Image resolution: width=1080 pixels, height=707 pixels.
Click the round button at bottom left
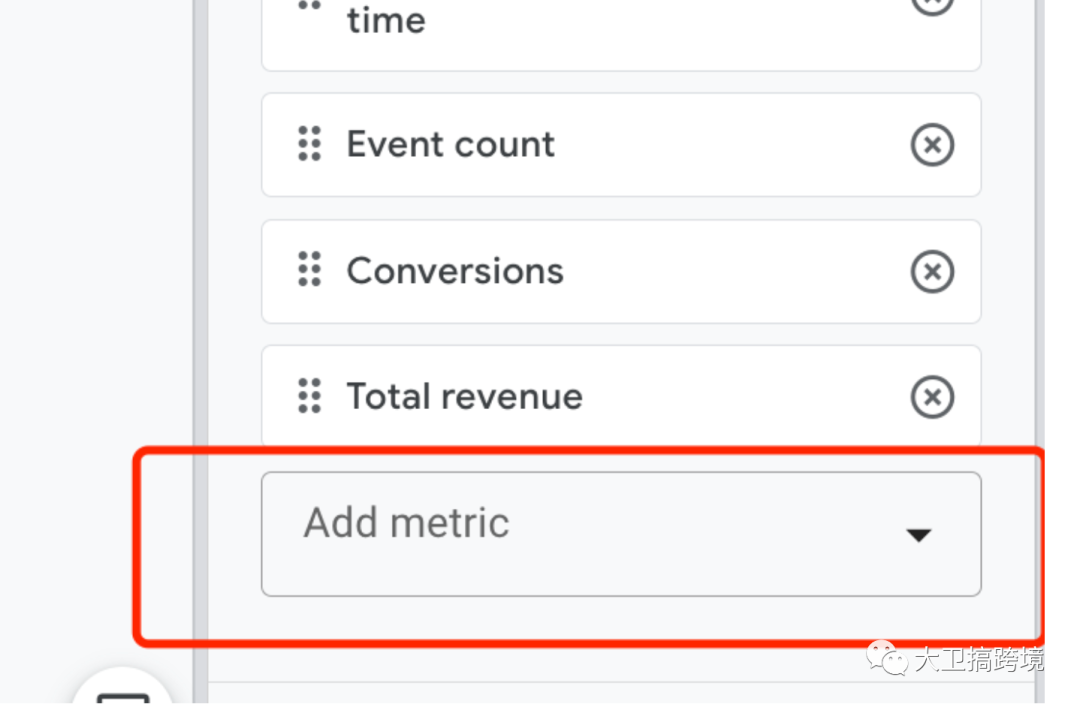(x=123, y=692)
